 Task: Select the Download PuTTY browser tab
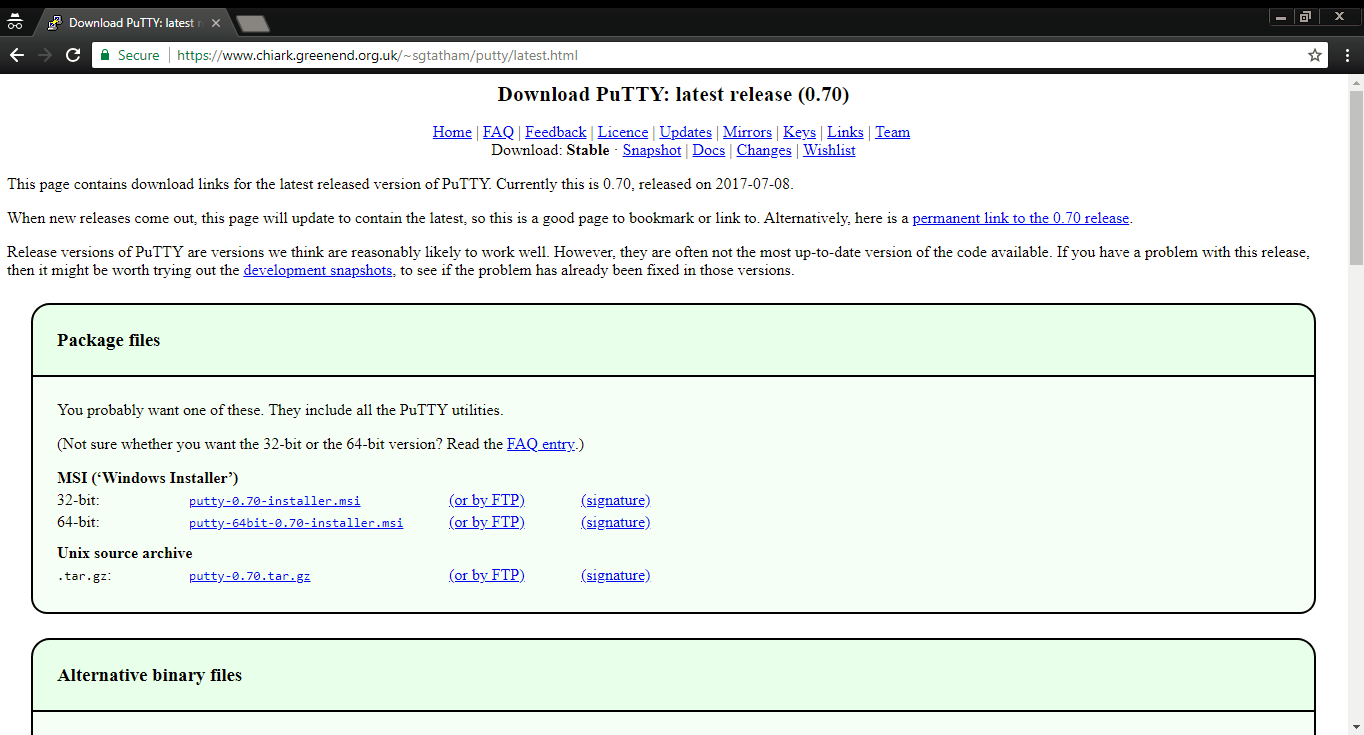(x=130, y=23)
